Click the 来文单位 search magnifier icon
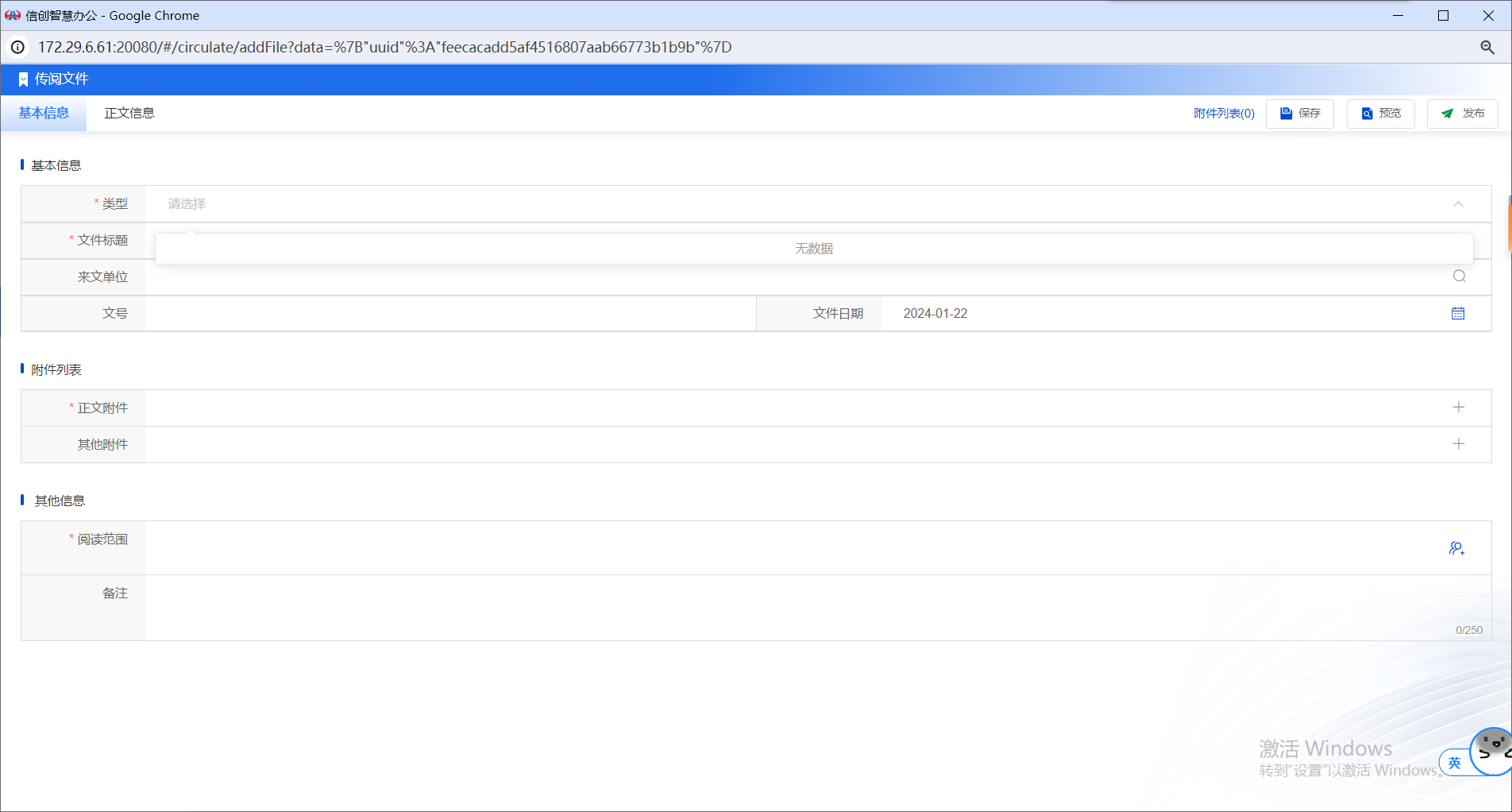 pos(1459,276)
